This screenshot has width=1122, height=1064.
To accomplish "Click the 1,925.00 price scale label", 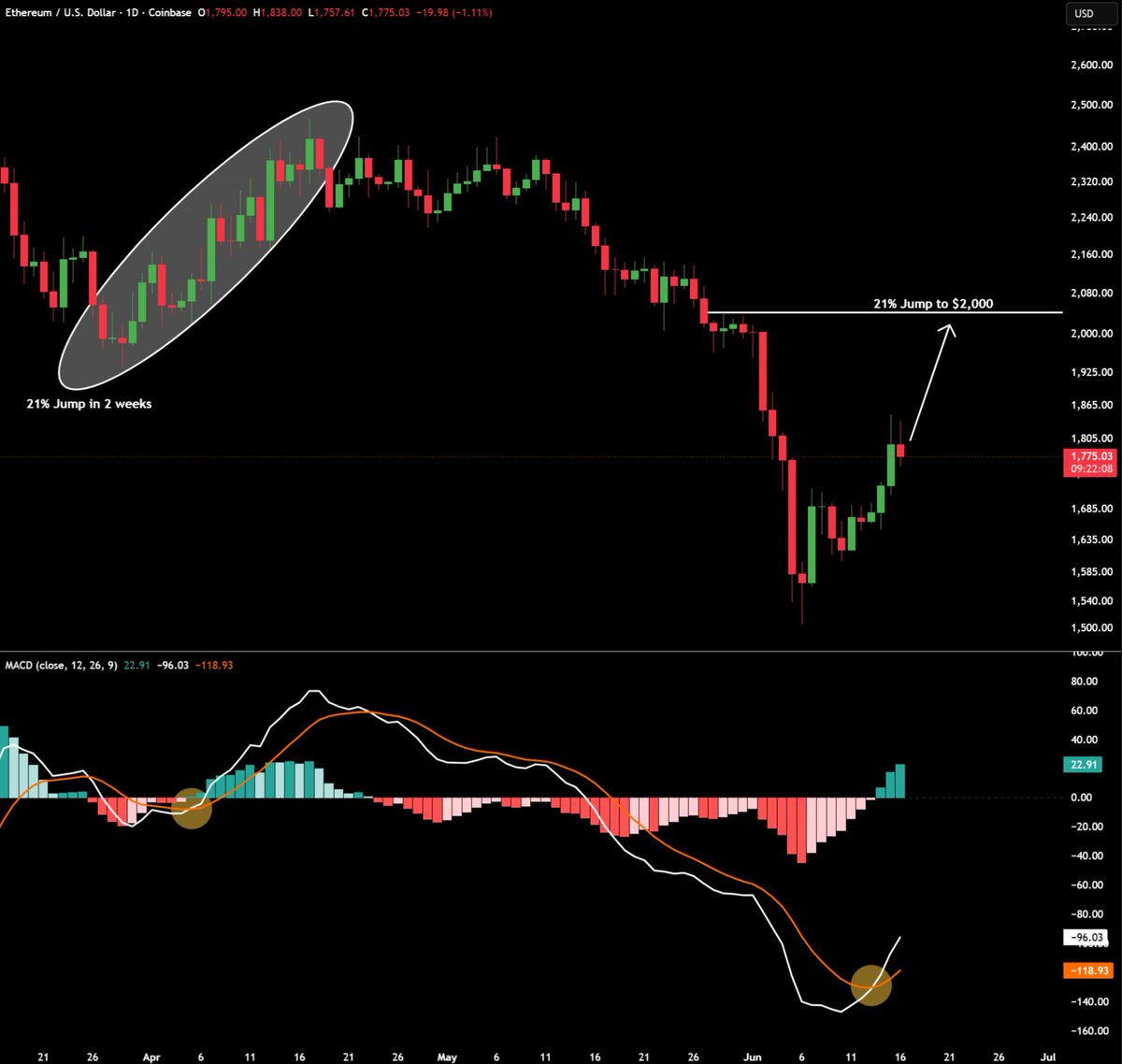I will pos(1092,372).
